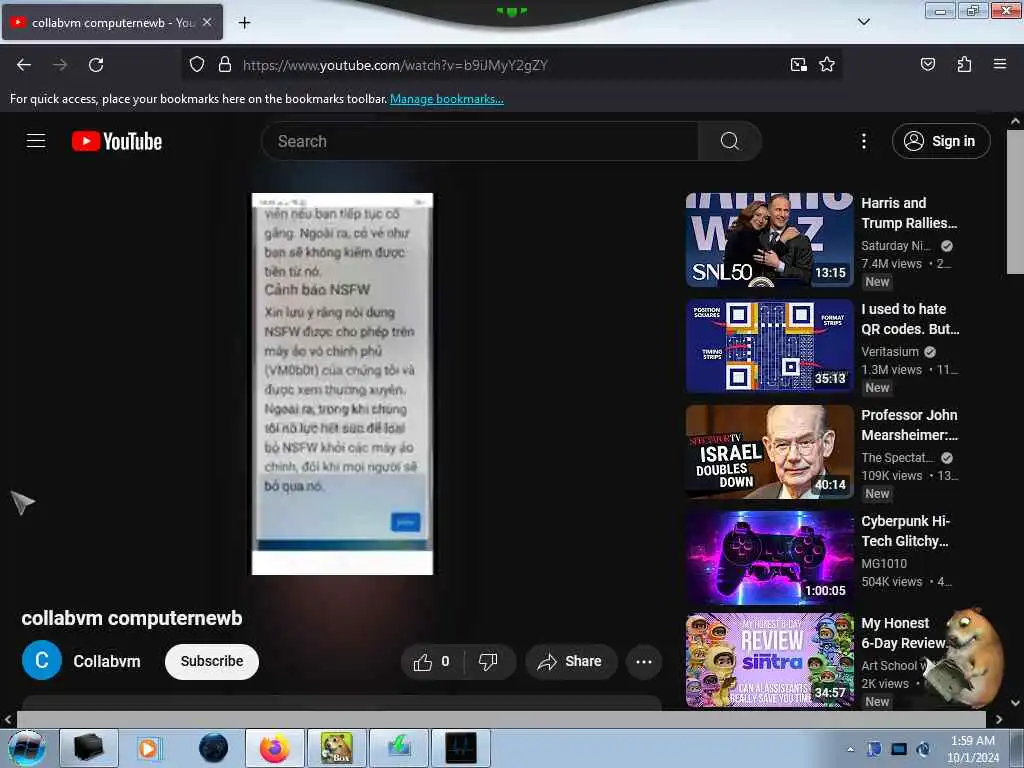The height and width of the screenshot is (768, 1024).
Task: Open the SNL Harris and Trump thumbnail
Action: (x=770, y=240)
